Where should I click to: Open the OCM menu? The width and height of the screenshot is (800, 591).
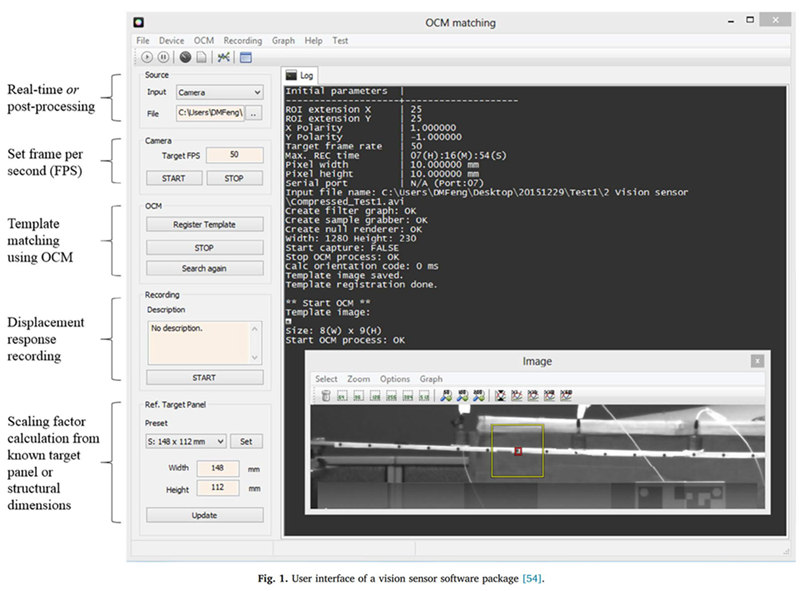pos(204,40)
